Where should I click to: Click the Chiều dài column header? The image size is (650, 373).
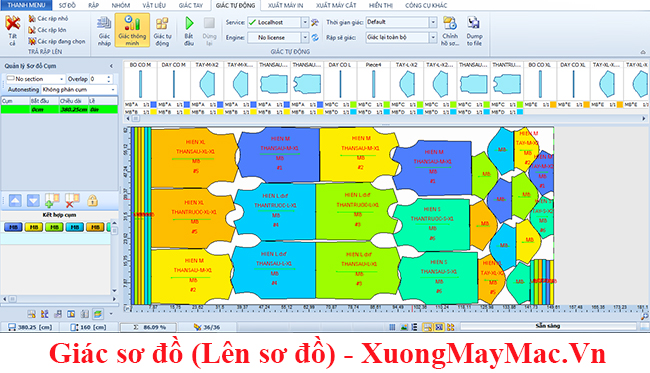[73, 101]
